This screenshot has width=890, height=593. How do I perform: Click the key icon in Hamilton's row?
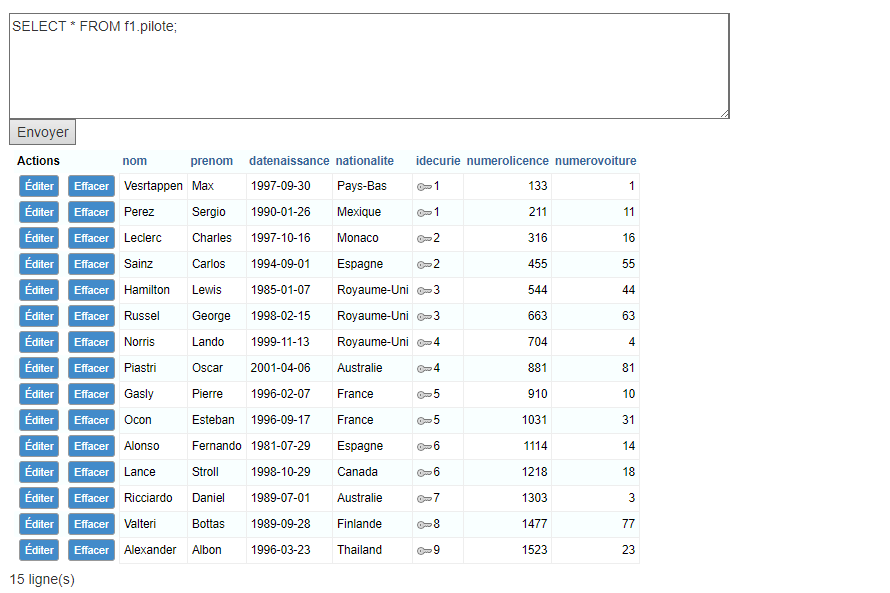424,291
